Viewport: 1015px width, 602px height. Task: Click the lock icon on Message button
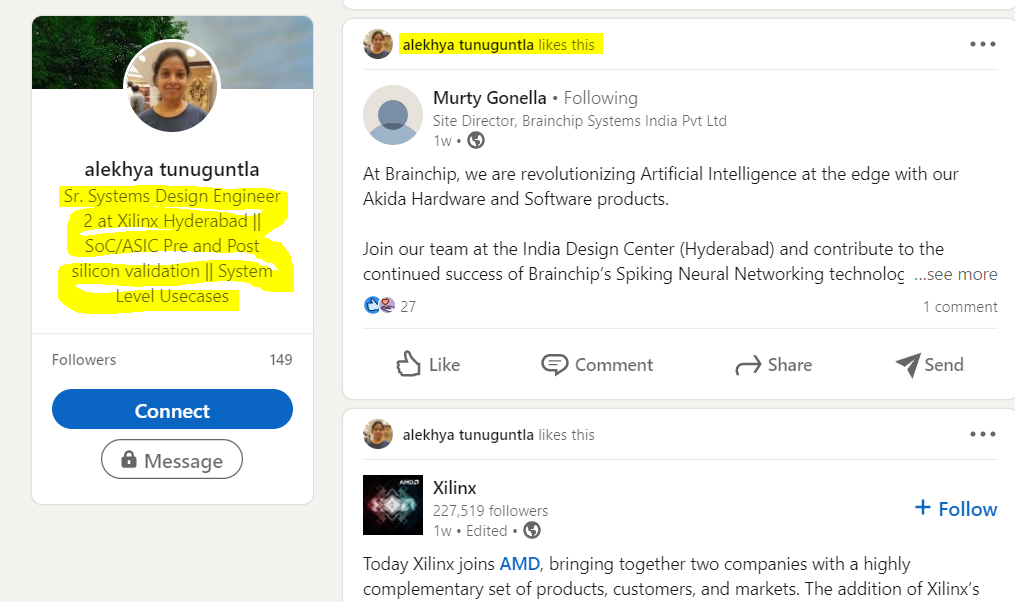(129, 459)
